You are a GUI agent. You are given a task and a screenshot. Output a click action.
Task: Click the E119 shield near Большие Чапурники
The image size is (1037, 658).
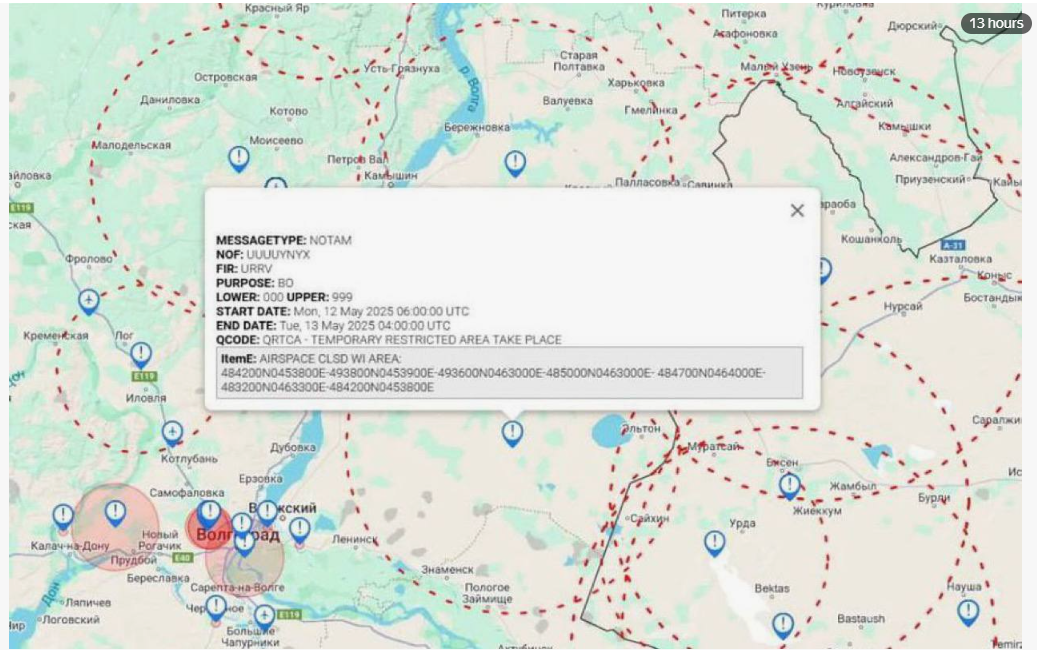(x=289, y=614)
